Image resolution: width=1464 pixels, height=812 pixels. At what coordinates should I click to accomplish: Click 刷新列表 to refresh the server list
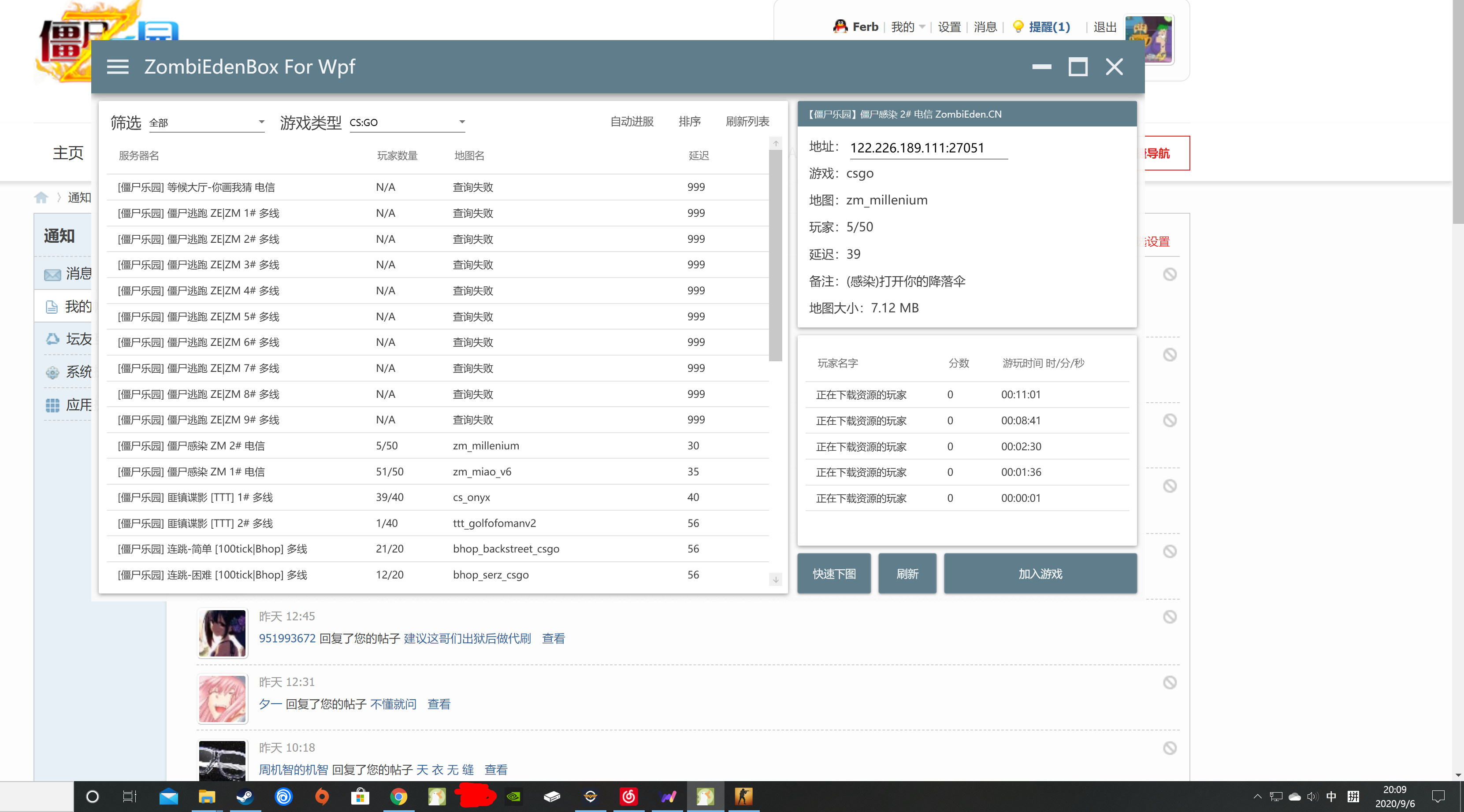747,122
